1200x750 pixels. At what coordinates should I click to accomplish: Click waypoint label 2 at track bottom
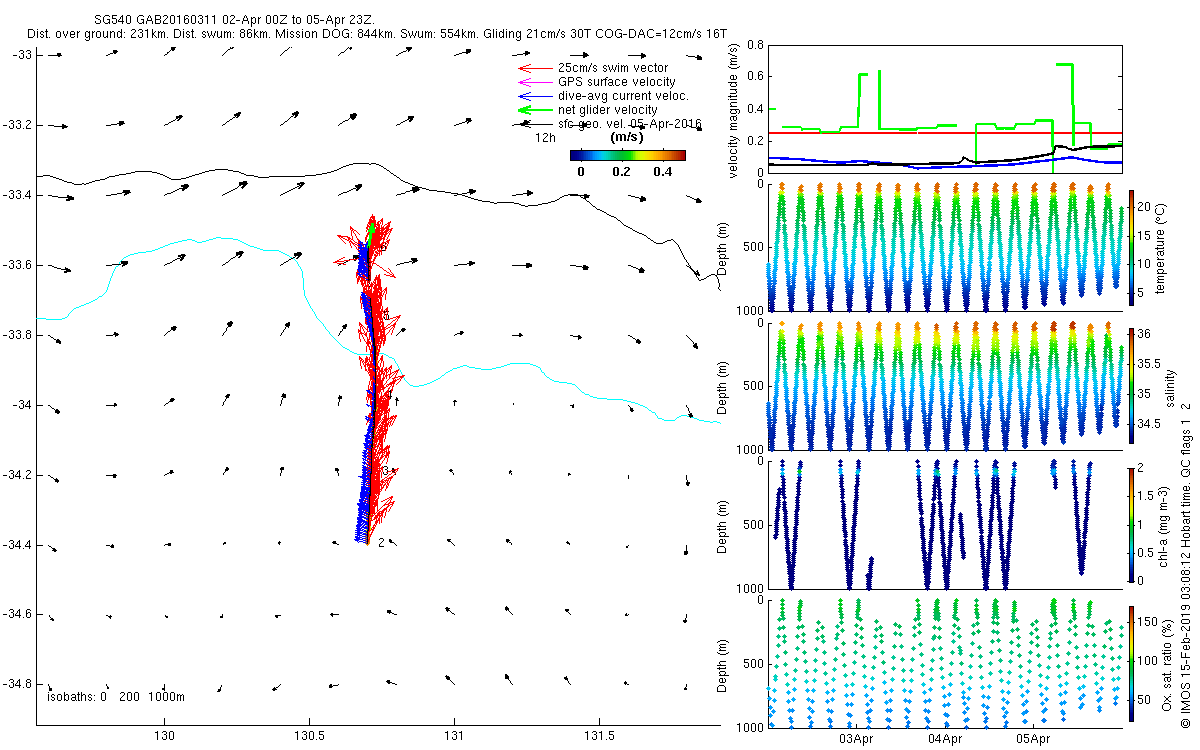pyautogui.click(x=381, y=543)
